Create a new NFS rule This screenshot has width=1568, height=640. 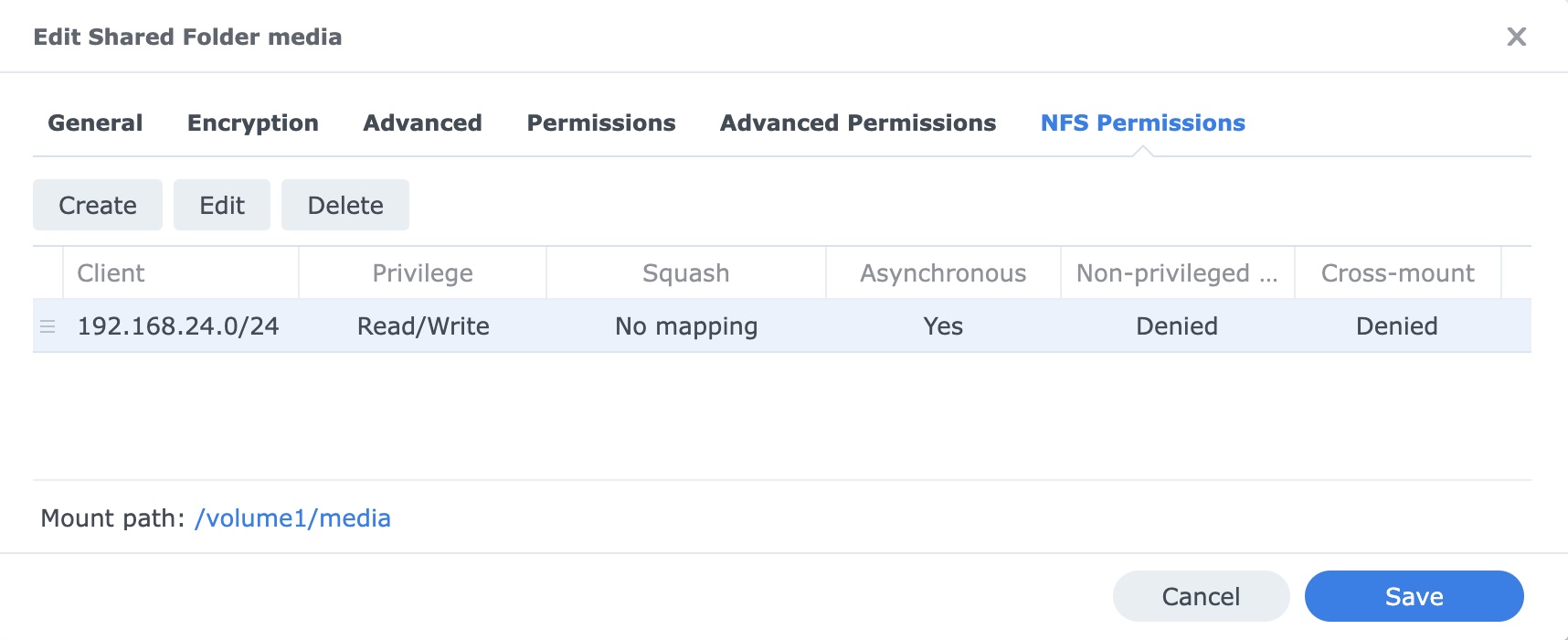click(98, 206)
